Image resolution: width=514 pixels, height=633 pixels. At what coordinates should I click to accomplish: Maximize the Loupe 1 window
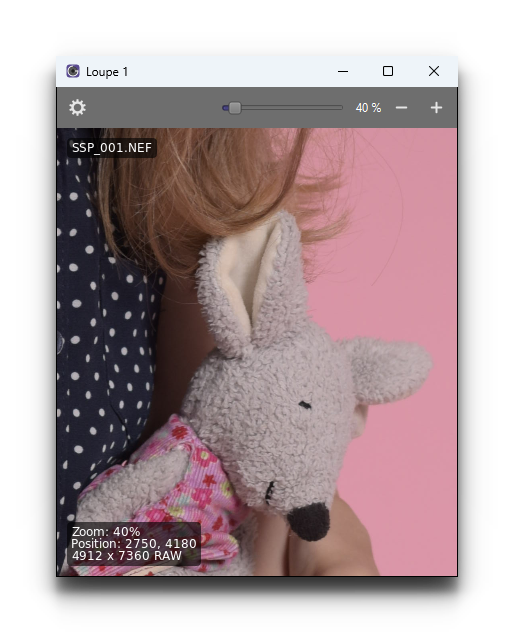tap(388, 71)
